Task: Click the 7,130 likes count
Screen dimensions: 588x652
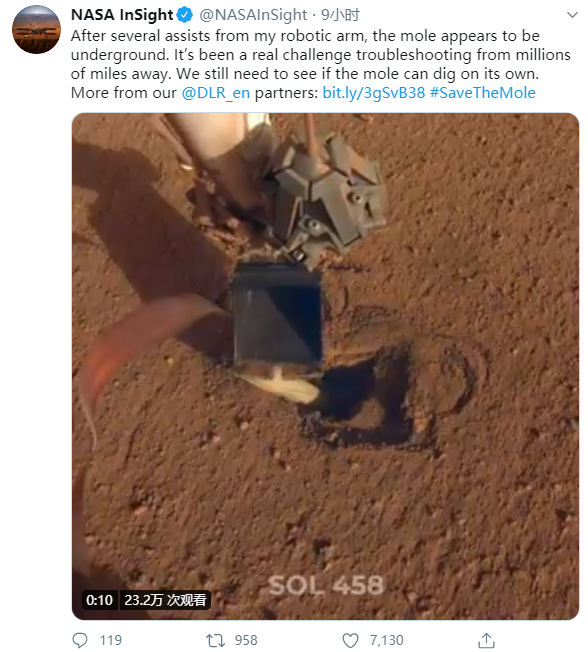Action: (x=387, y=640)
